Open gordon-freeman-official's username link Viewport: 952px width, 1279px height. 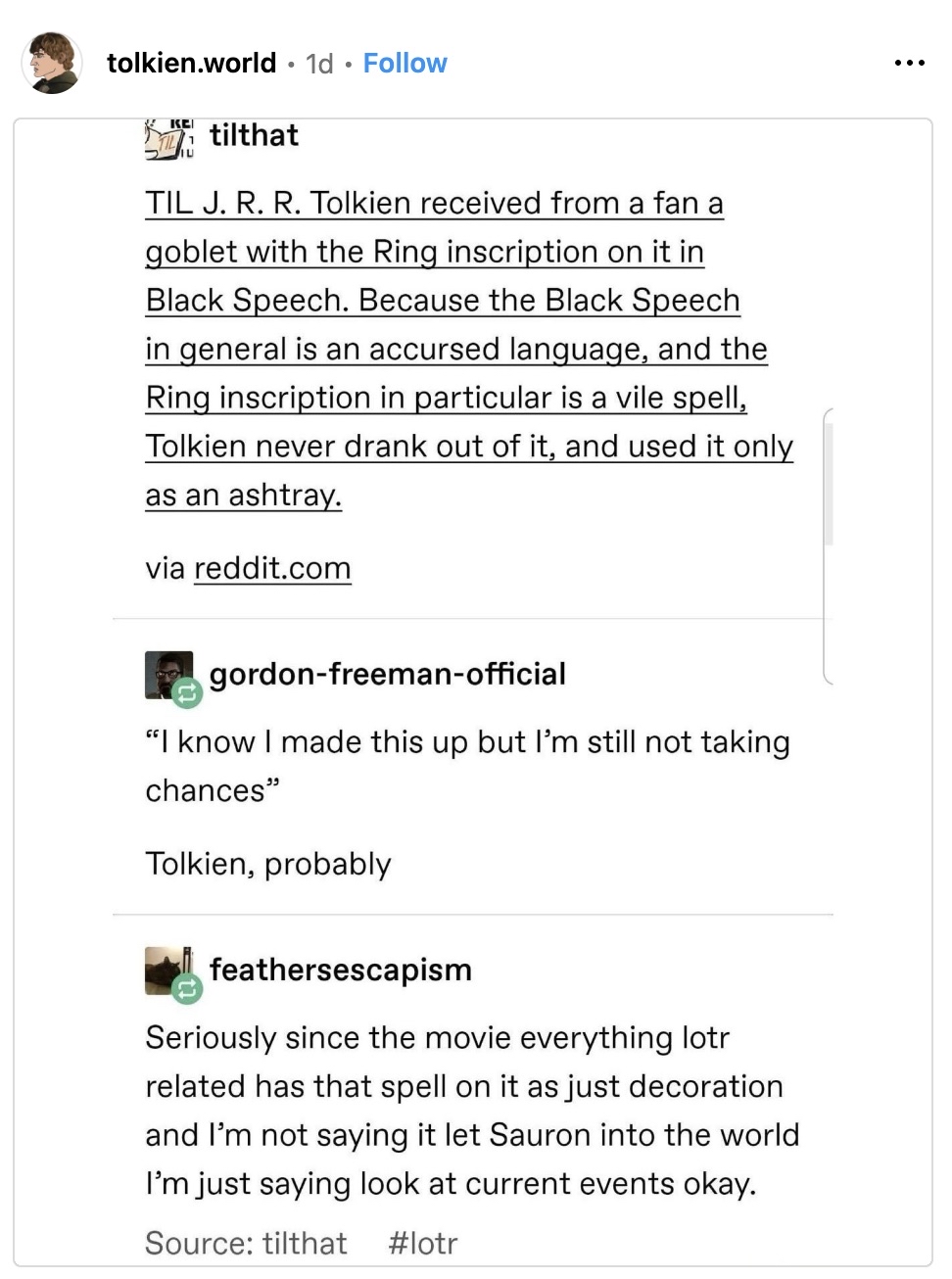click(x=387, y=674)
